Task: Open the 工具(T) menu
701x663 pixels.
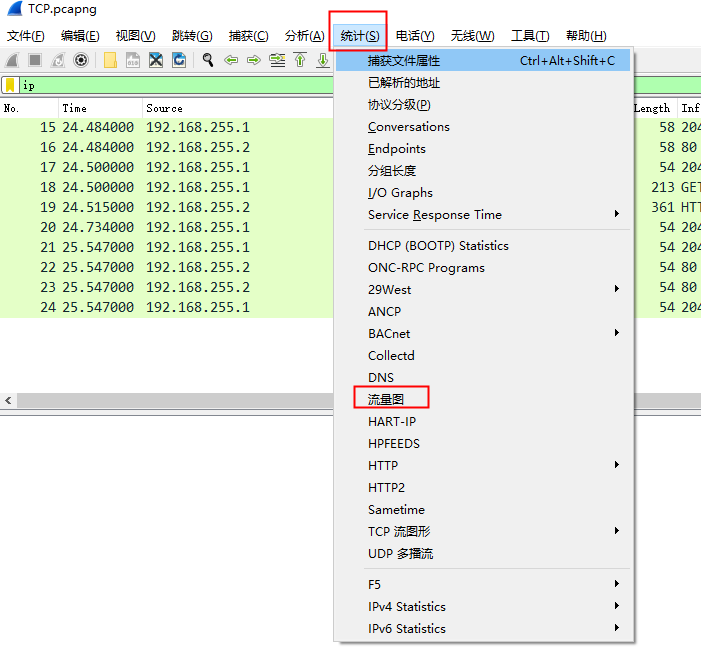Action: [530, 35]
